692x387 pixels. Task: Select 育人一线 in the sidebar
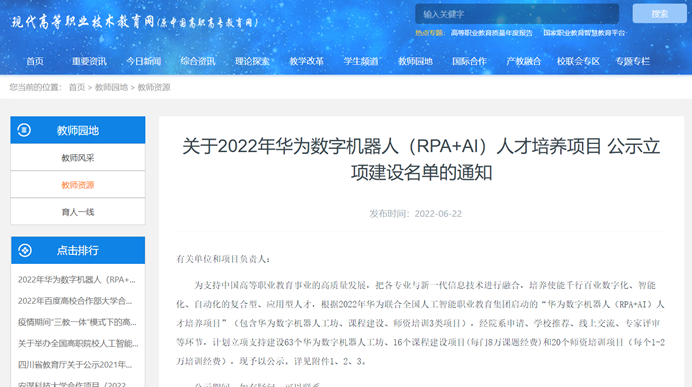78,212
